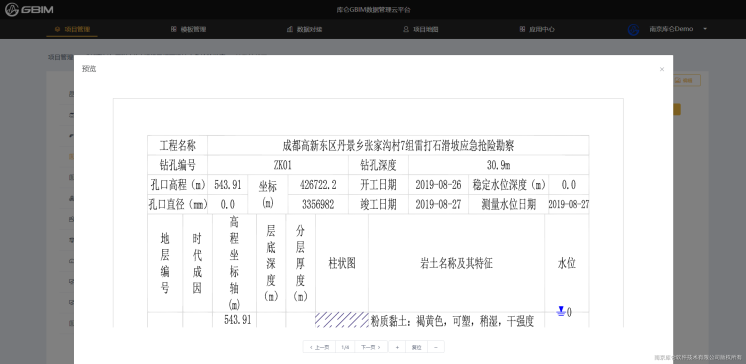This screenshot has width=746, height=364.
Task: Go to next page with 下一页
Action: [x=371, y=347]
